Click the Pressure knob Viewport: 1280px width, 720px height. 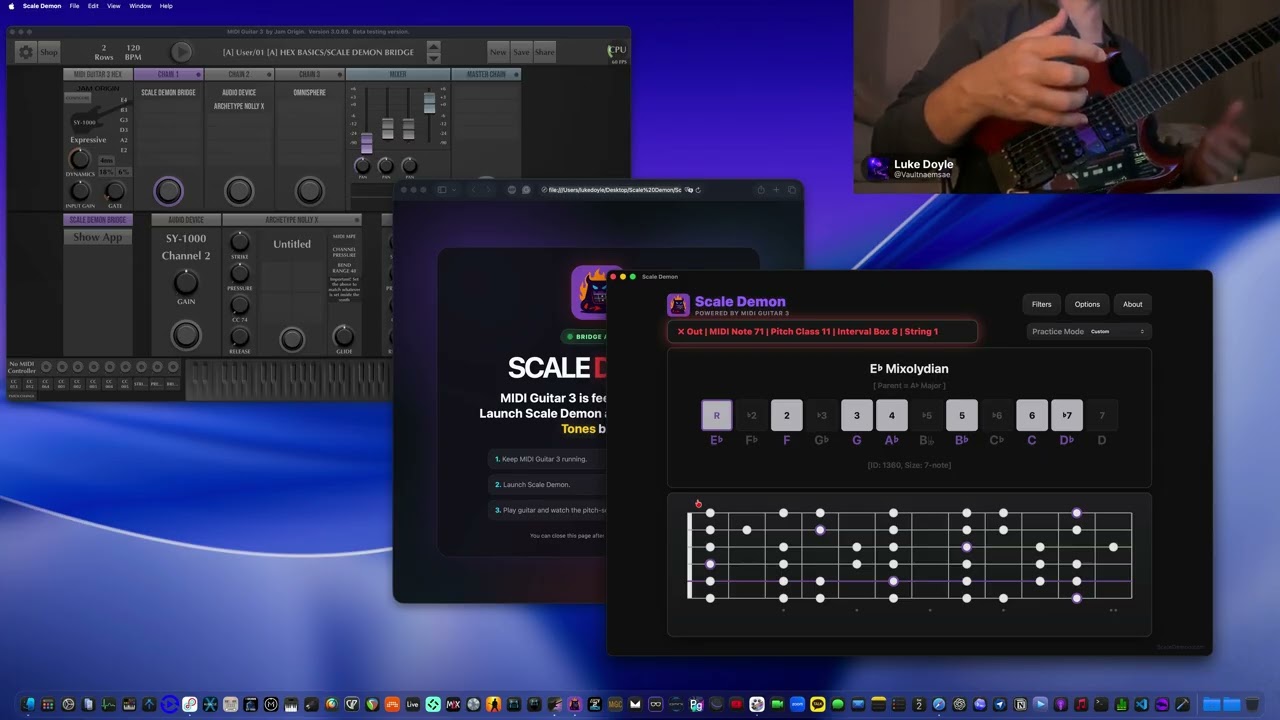tap(239, 273)
